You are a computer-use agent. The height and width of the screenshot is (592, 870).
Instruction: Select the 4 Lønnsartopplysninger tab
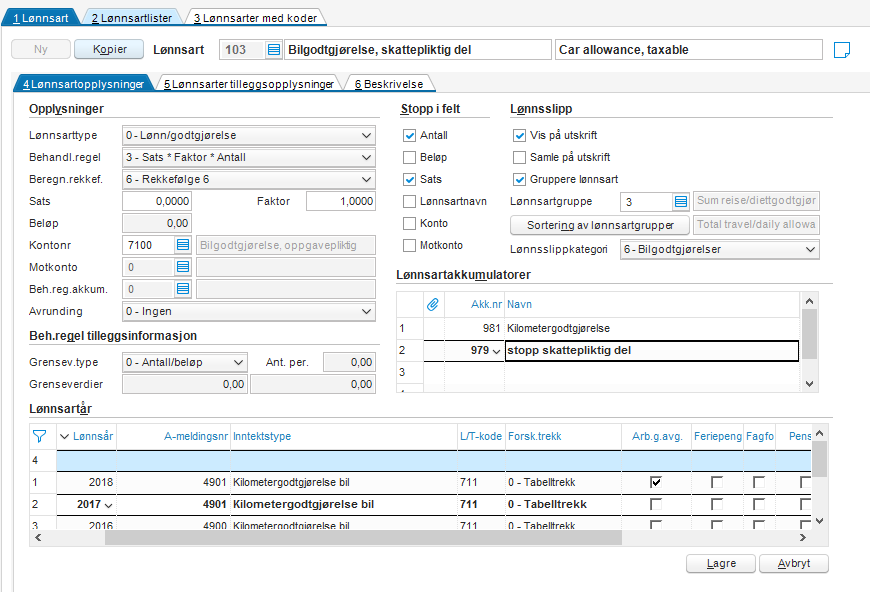point(83,84)
